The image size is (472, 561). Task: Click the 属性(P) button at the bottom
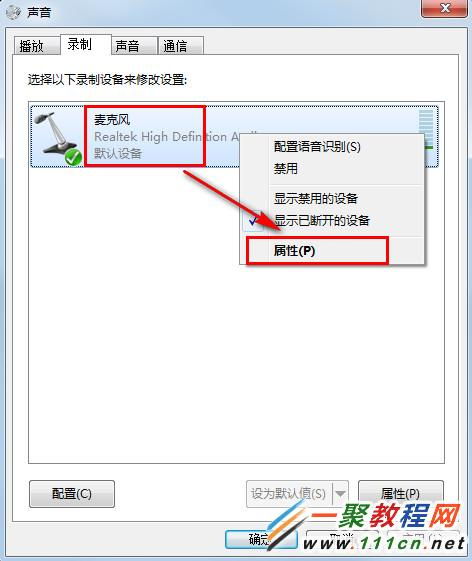coord(401,494)
